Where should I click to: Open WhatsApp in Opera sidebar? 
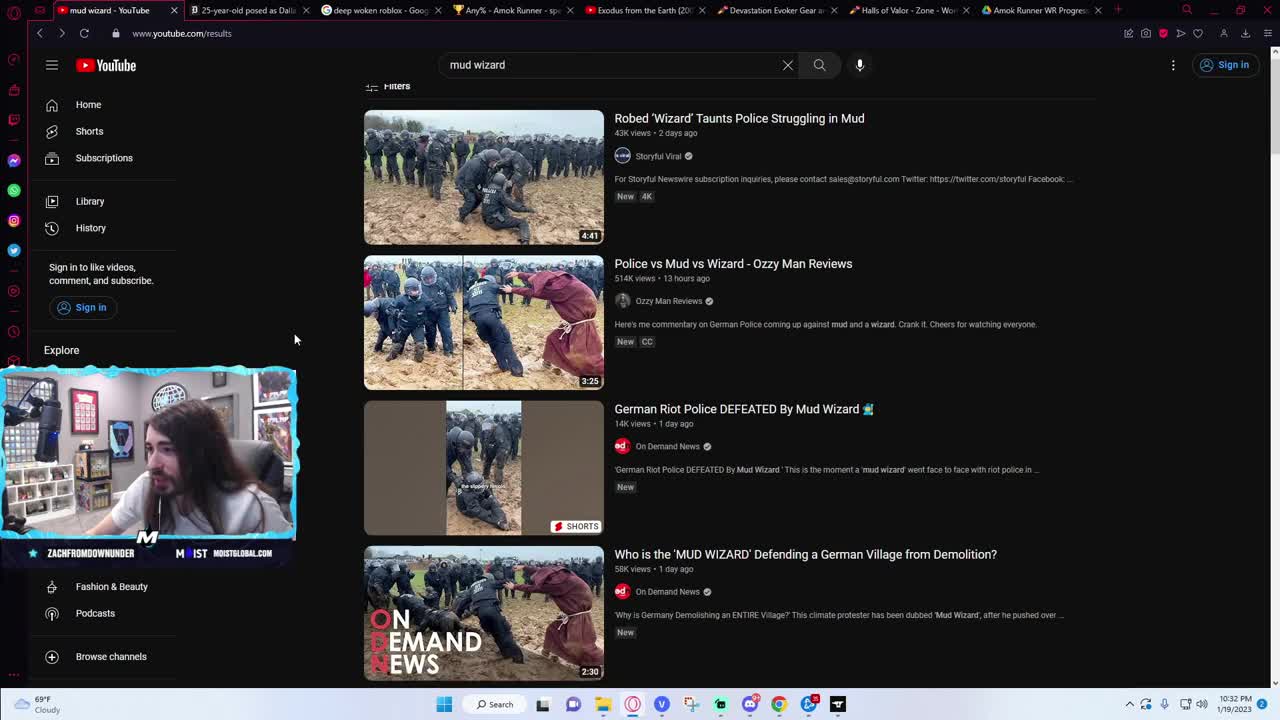point(13,190)
